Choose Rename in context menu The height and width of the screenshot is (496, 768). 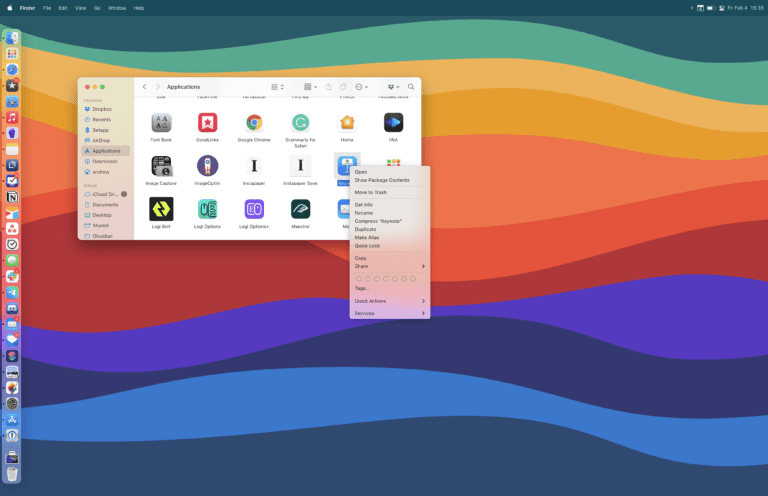click(389, 213)
